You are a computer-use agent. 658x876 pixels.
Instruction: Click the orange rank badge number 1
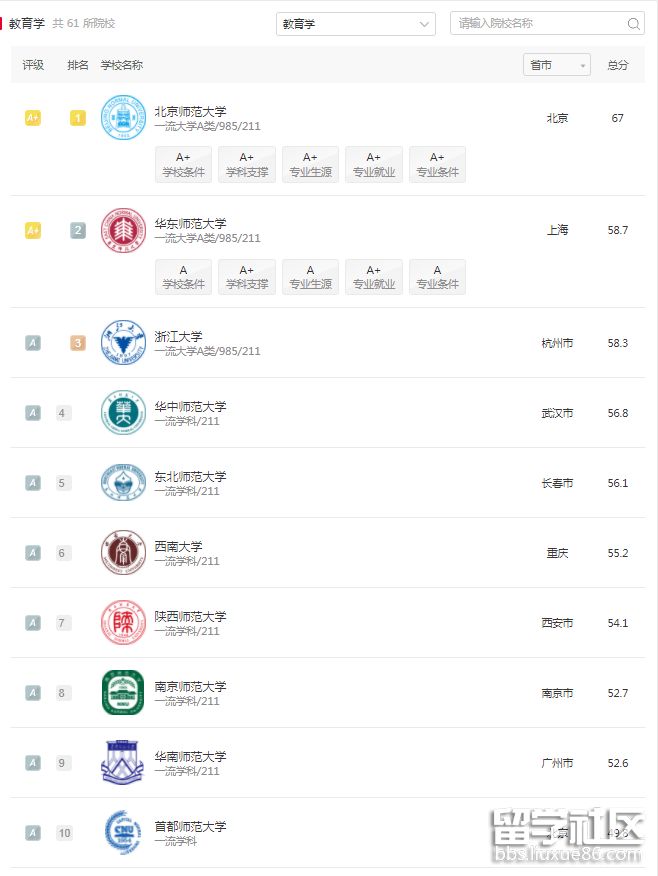77,117
